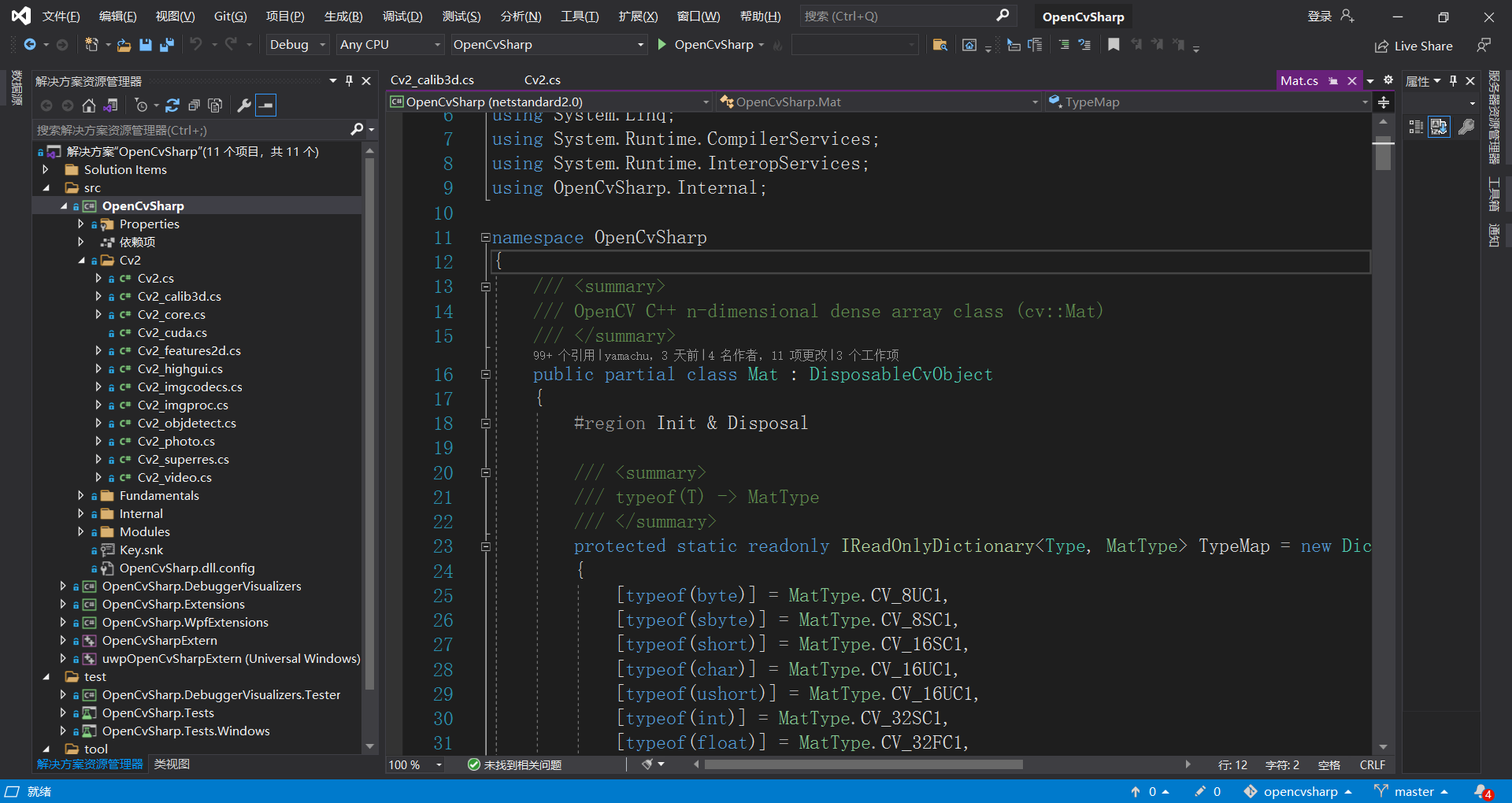Click the 类视图 tab link at panel bottom
Viewport: 1512px width, 803px height.
(x=172, y=764)
